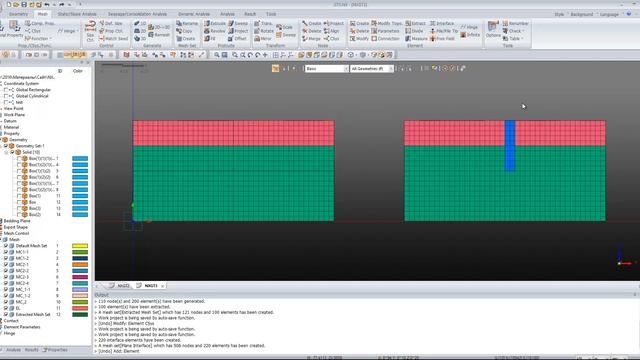
Task: Uncheck the Geometry Set-1 checkbox
Action: (6, 146)
